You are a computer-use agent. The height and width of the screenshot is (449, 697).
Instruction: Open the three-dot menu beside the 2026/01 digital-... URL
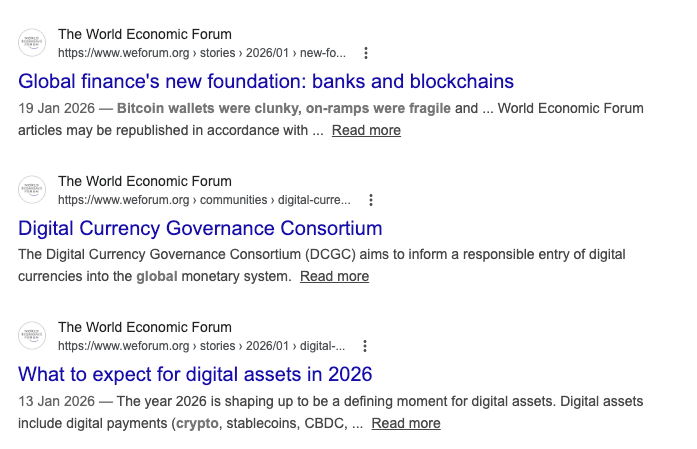click(x=365, y=346)
